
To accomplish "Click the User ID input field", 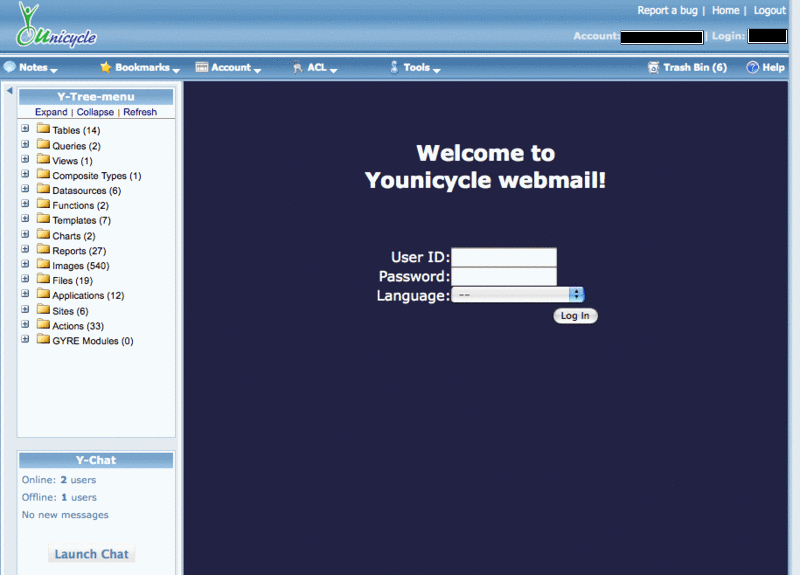I will click(x=503, y=257).
